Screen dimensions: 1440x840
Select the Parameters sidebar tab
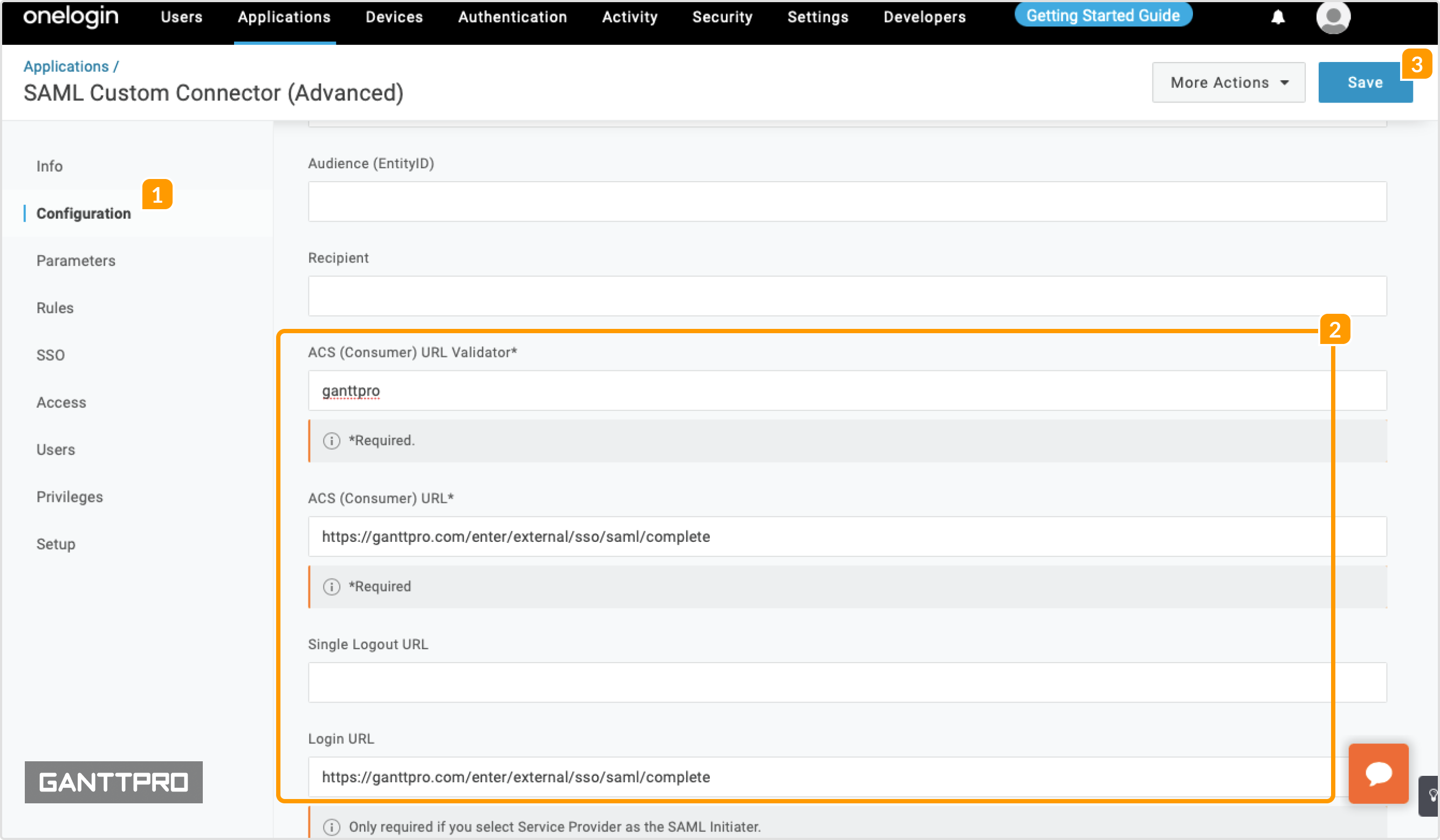click(76, 260)
